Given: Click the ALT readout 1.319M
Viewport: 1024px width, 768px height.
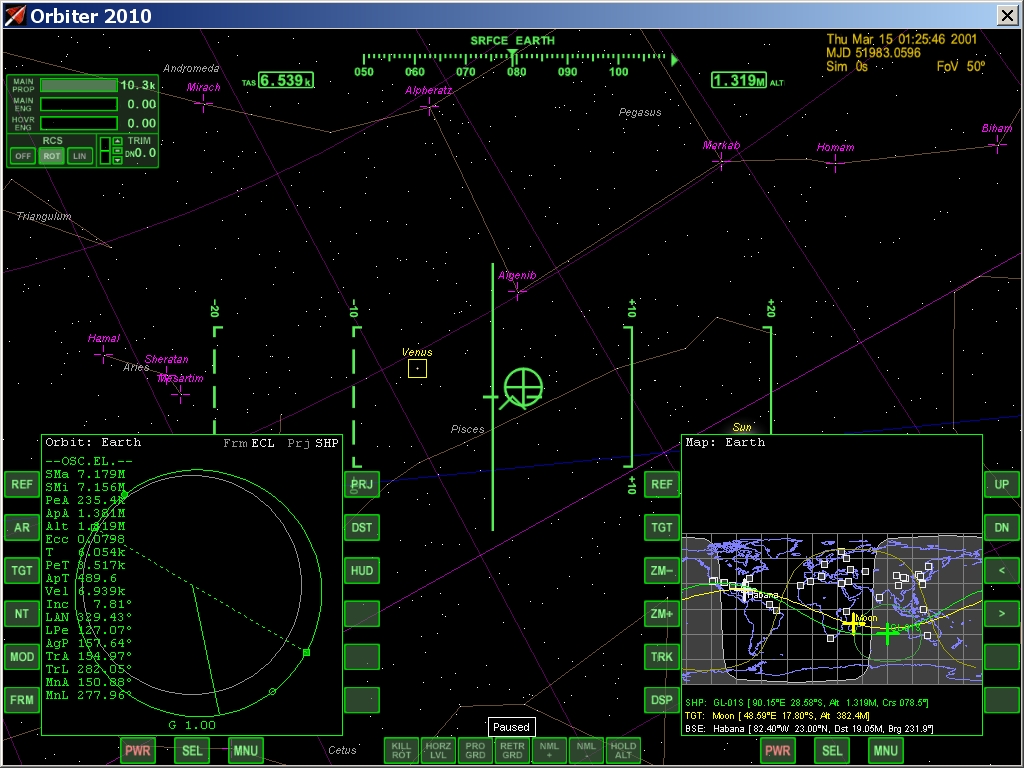Looking at the screenshot, I should click(739, 80).
